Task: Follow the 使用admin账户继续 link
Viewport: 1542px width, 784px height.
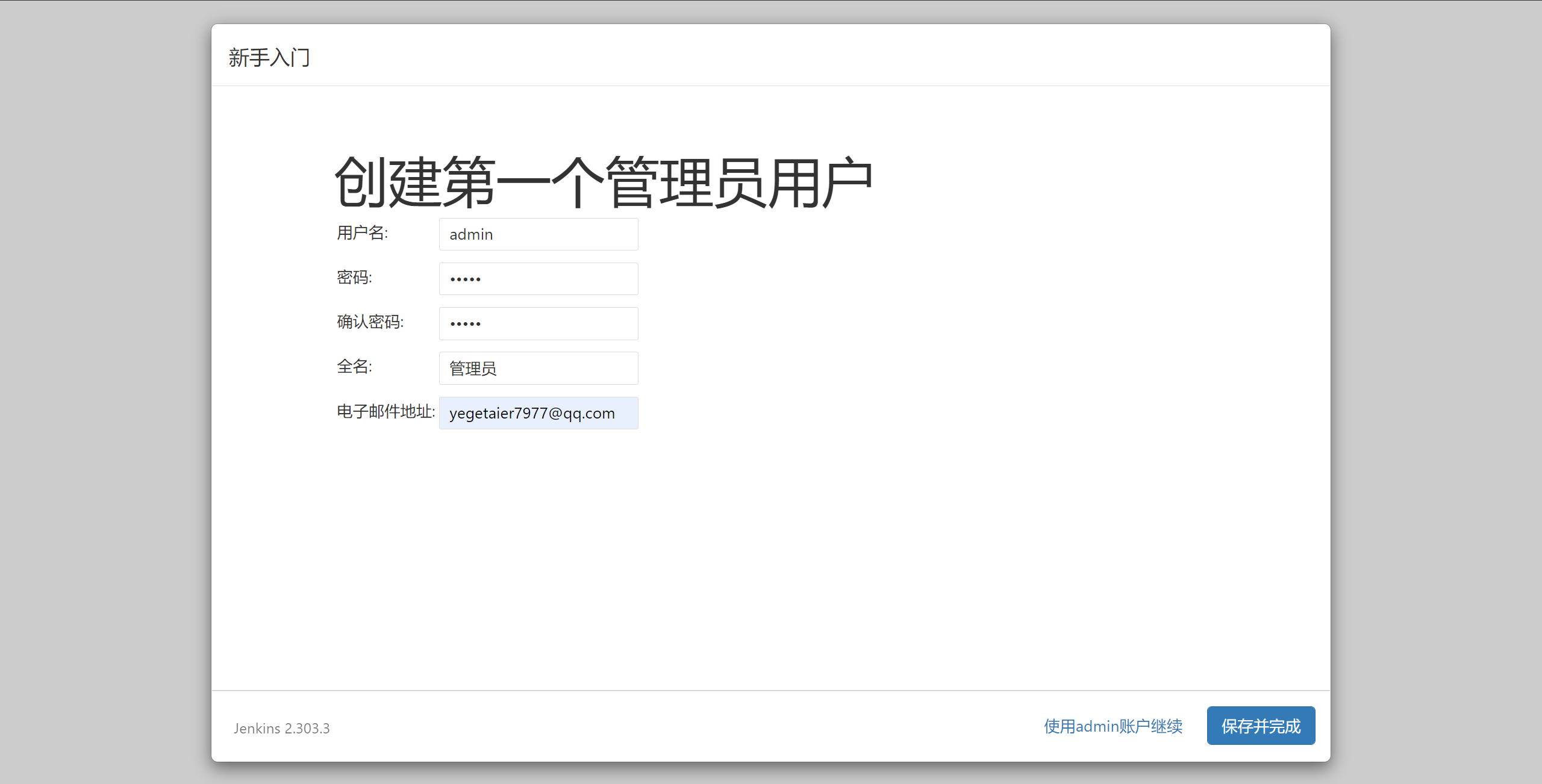Action: [x=1113, y=726]
